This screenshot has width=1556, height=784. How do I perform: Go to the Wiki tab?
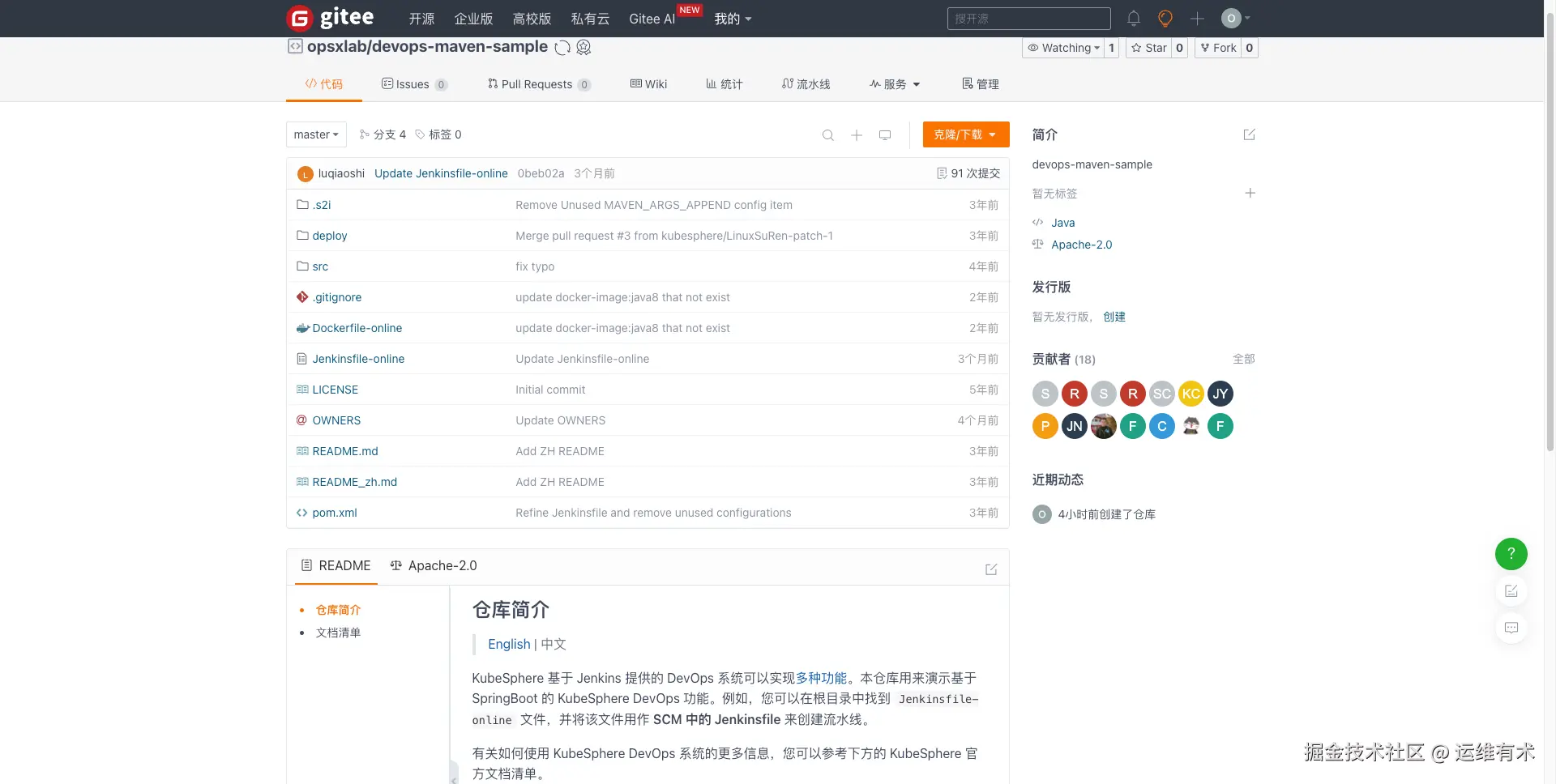pyautogui.click(x=649, y=84)
